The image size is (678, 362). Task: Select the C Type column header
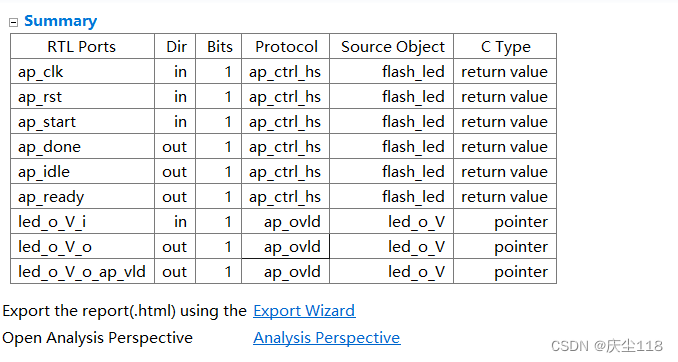pos(505,46)
